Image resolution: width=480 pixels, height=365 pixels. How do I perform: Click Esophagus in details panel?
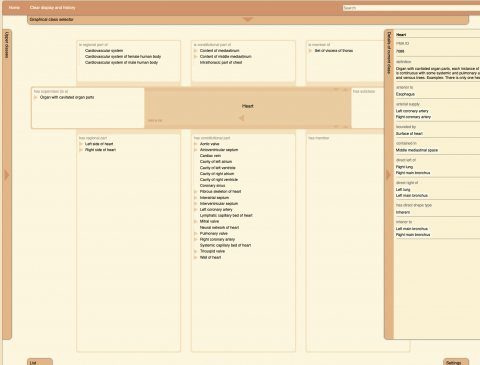405,94
